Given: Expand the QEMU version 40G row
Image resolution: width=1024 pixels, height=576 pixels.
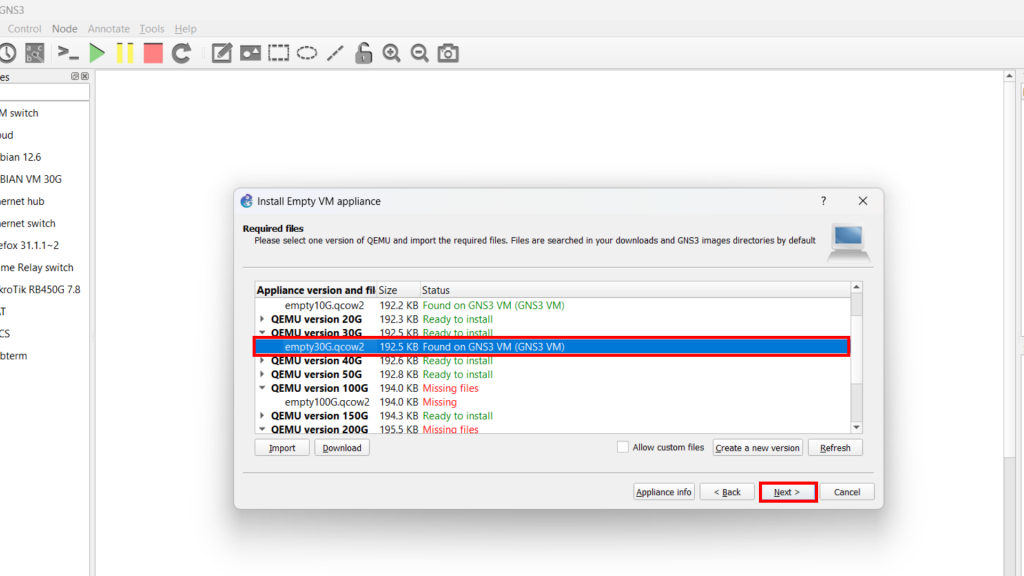Looking at the screenshot, I should 262,361.
